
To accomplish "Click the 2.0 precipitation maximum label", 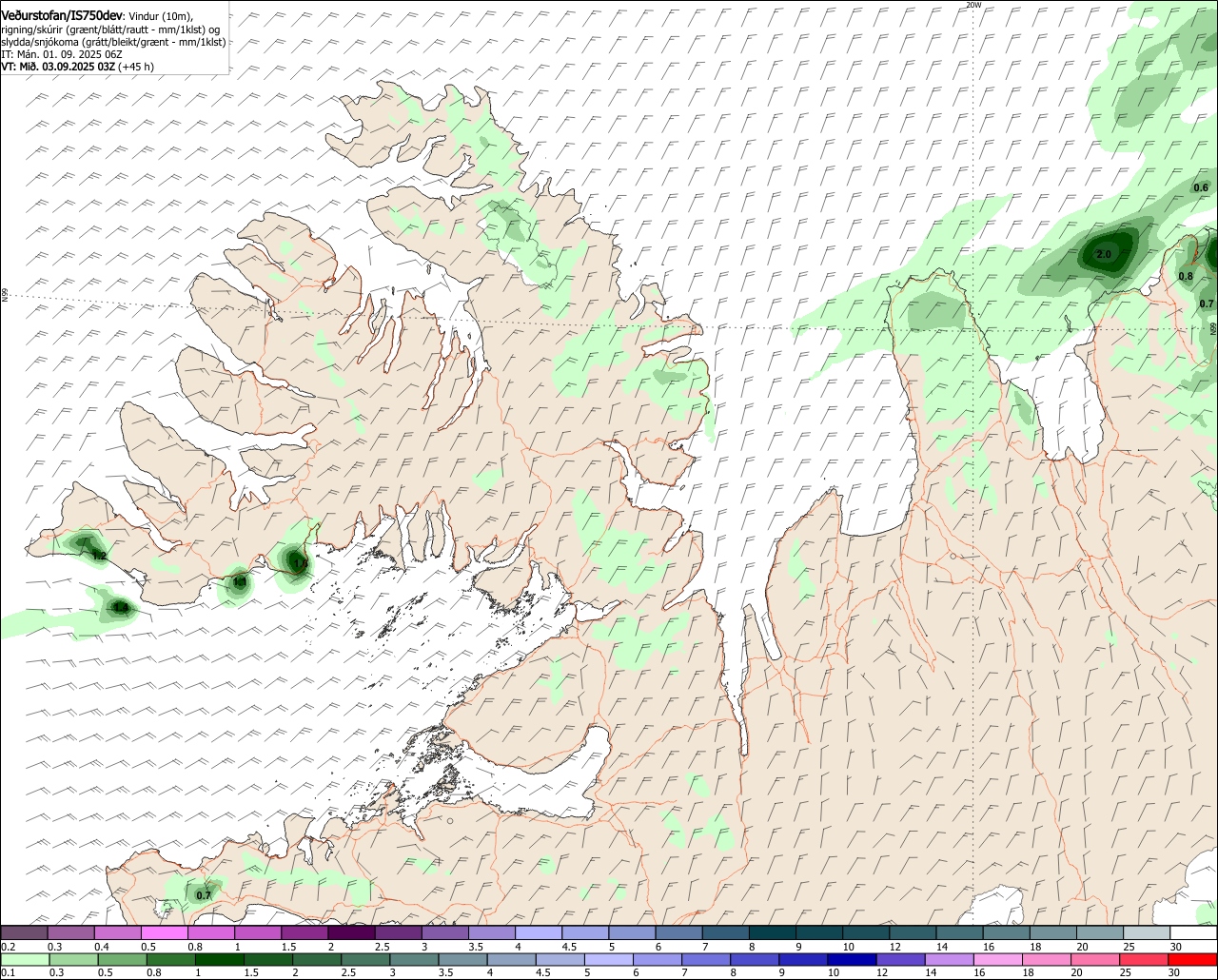I will 1104,254.
